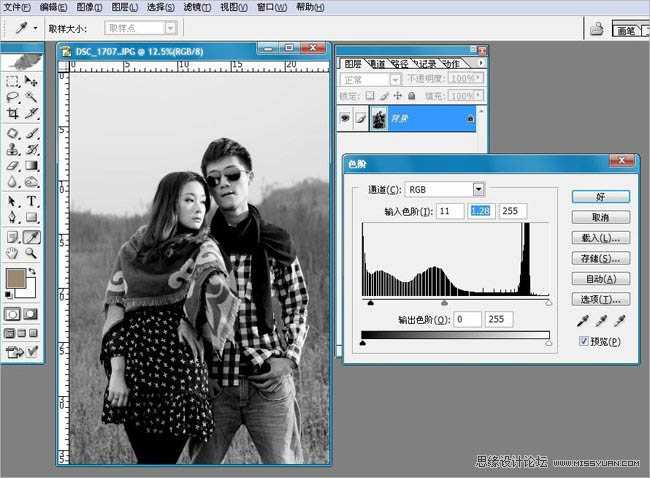The width and height of the screenshot is (650, 478).
Task: Select the Slice tool
Action: pos(31,113)
